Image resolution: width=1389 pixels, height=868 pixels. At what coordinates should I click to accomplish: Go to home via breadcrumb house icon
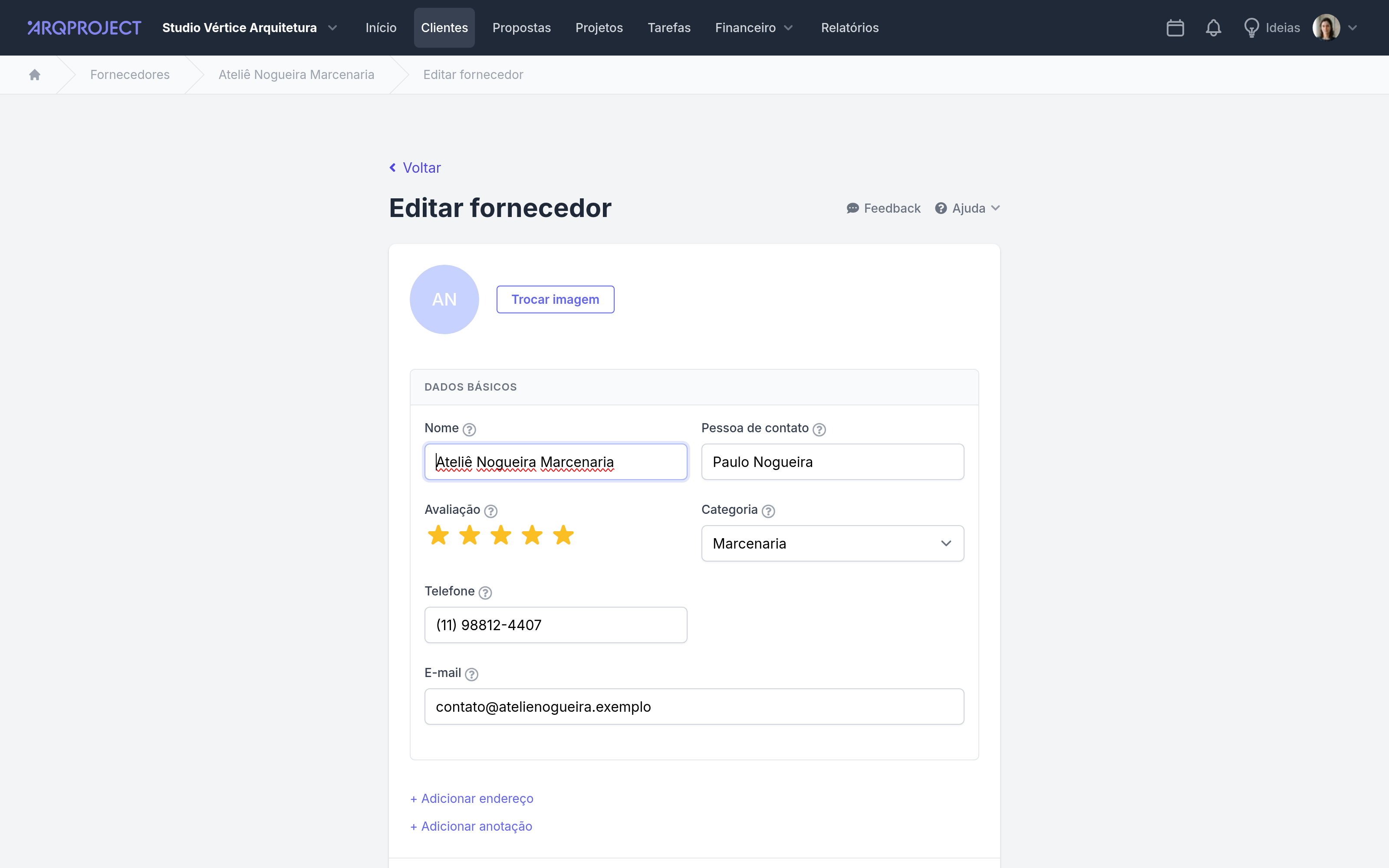[34, 75]
